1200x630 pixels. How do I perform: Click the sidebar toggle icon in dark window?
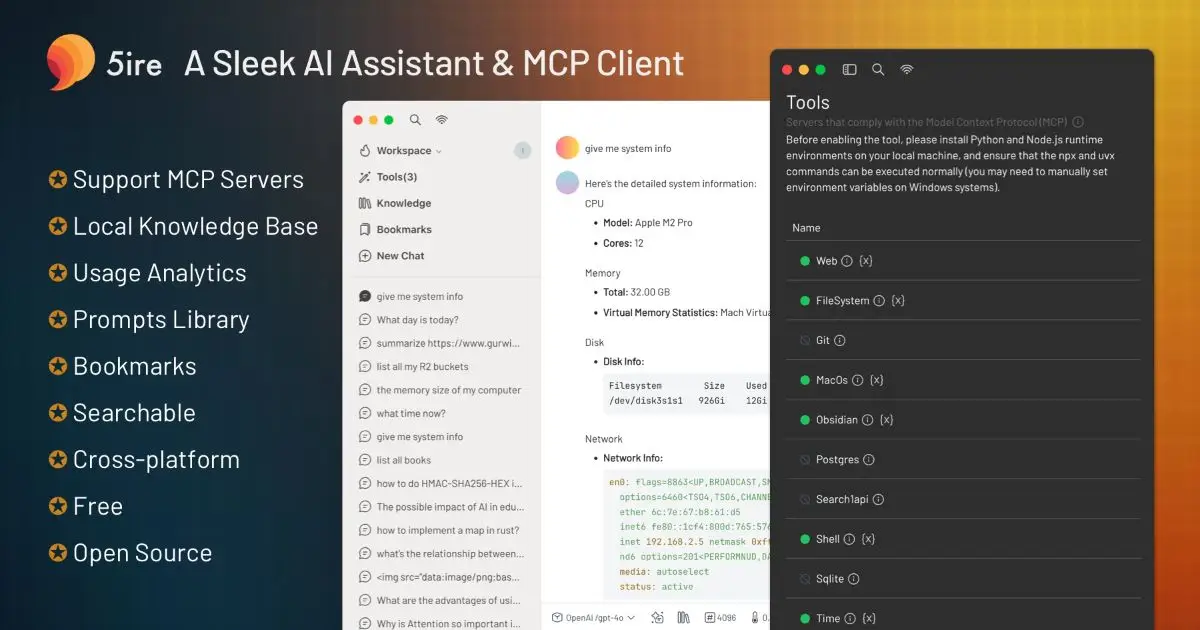[x=849, y=70]
